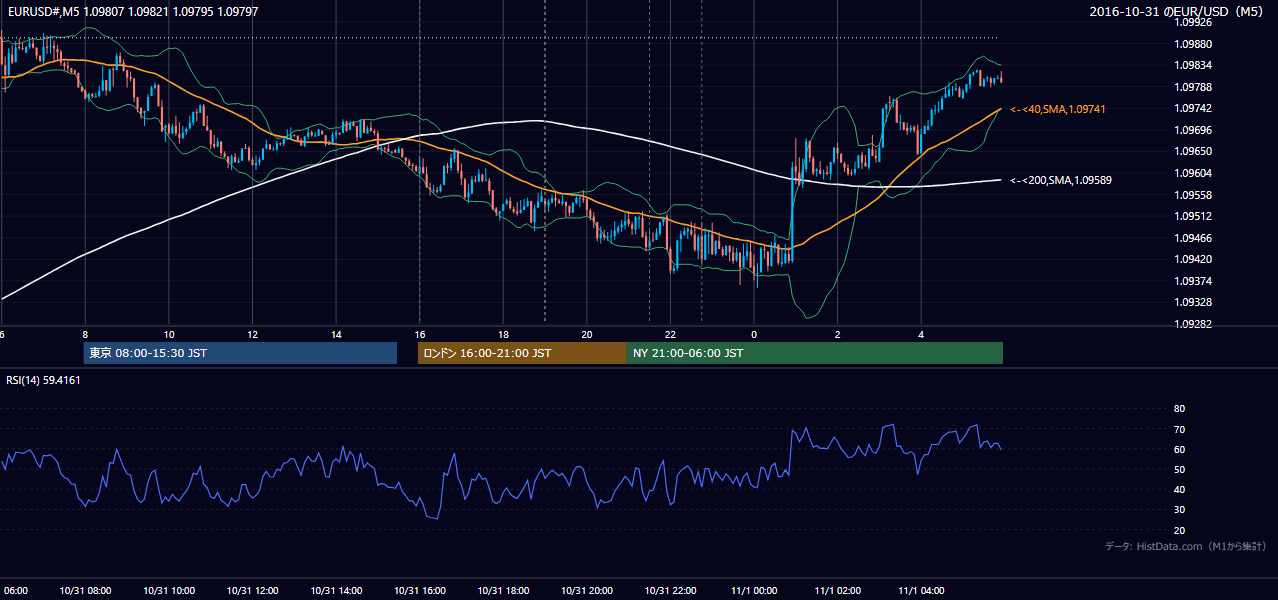Click price level 1.09604 on the axis

coord(1193,173)
